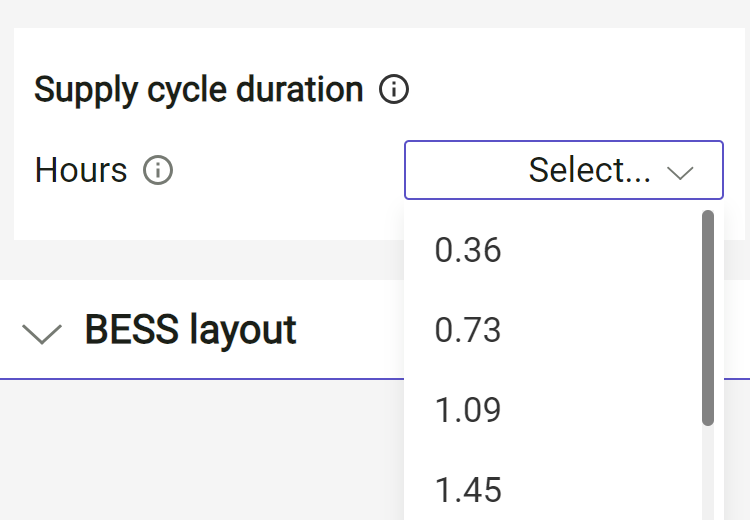Click the down arrow in Hours dropdown
The width and height of the screenshot is (750, 520).
tap(680, 172)
